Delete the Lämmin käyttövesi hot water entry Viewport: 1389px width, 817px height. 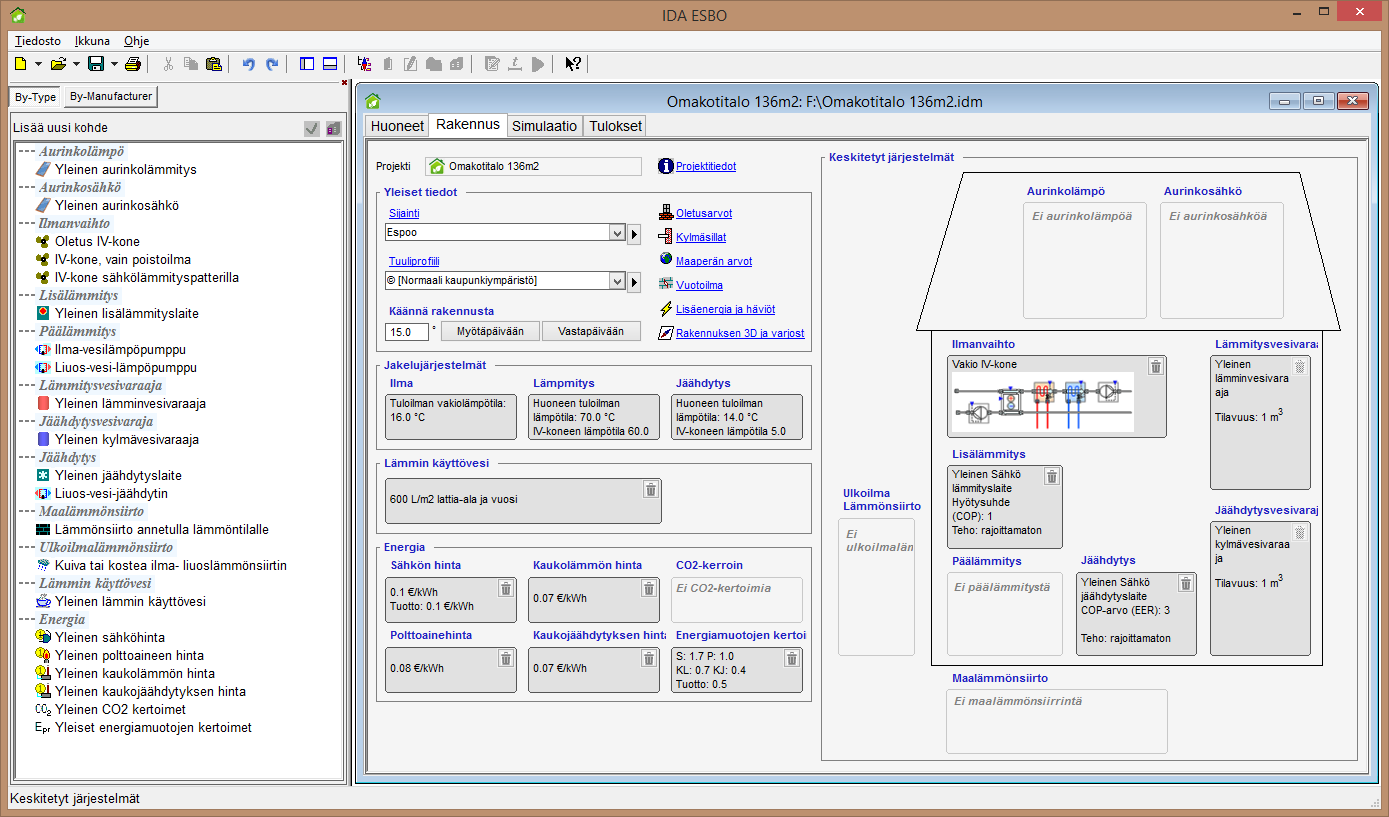click(x=650, y=489)
